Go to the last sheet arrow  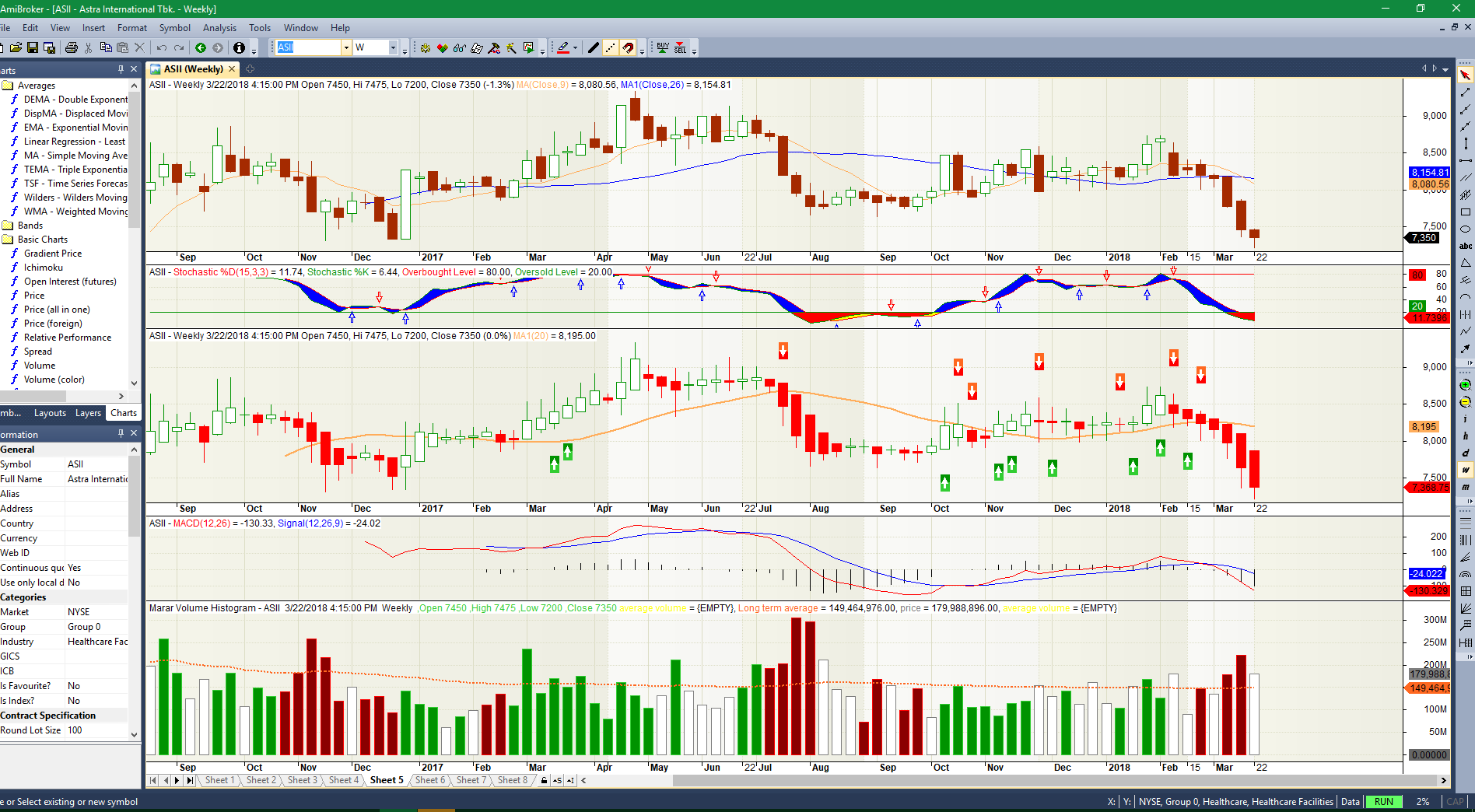click(190, 780)
